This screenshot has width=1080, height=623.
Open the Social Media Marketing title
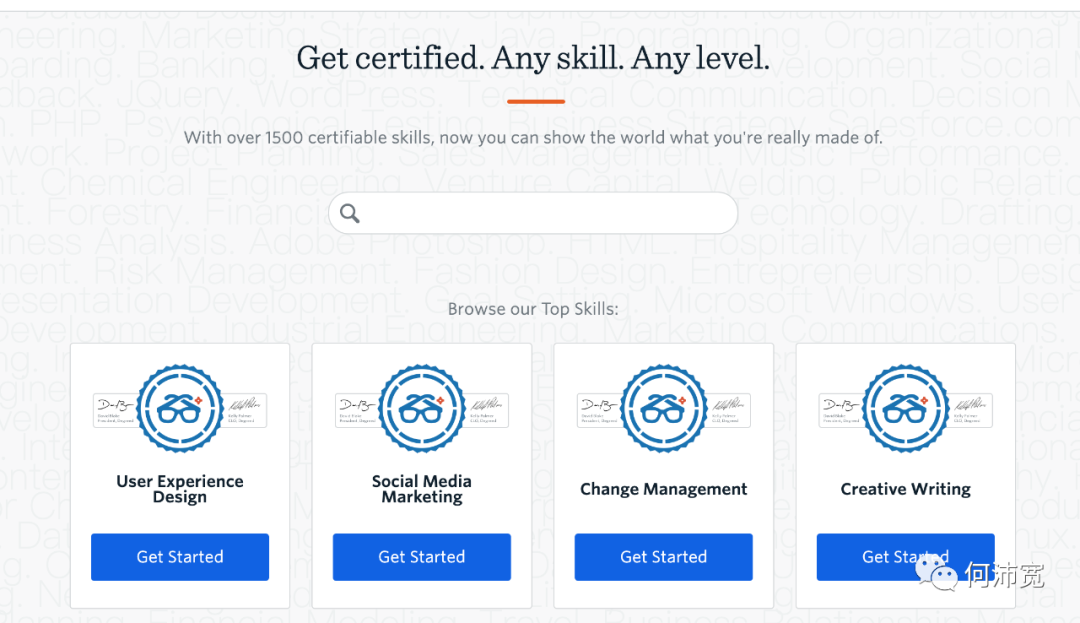(x=422, y=489)
